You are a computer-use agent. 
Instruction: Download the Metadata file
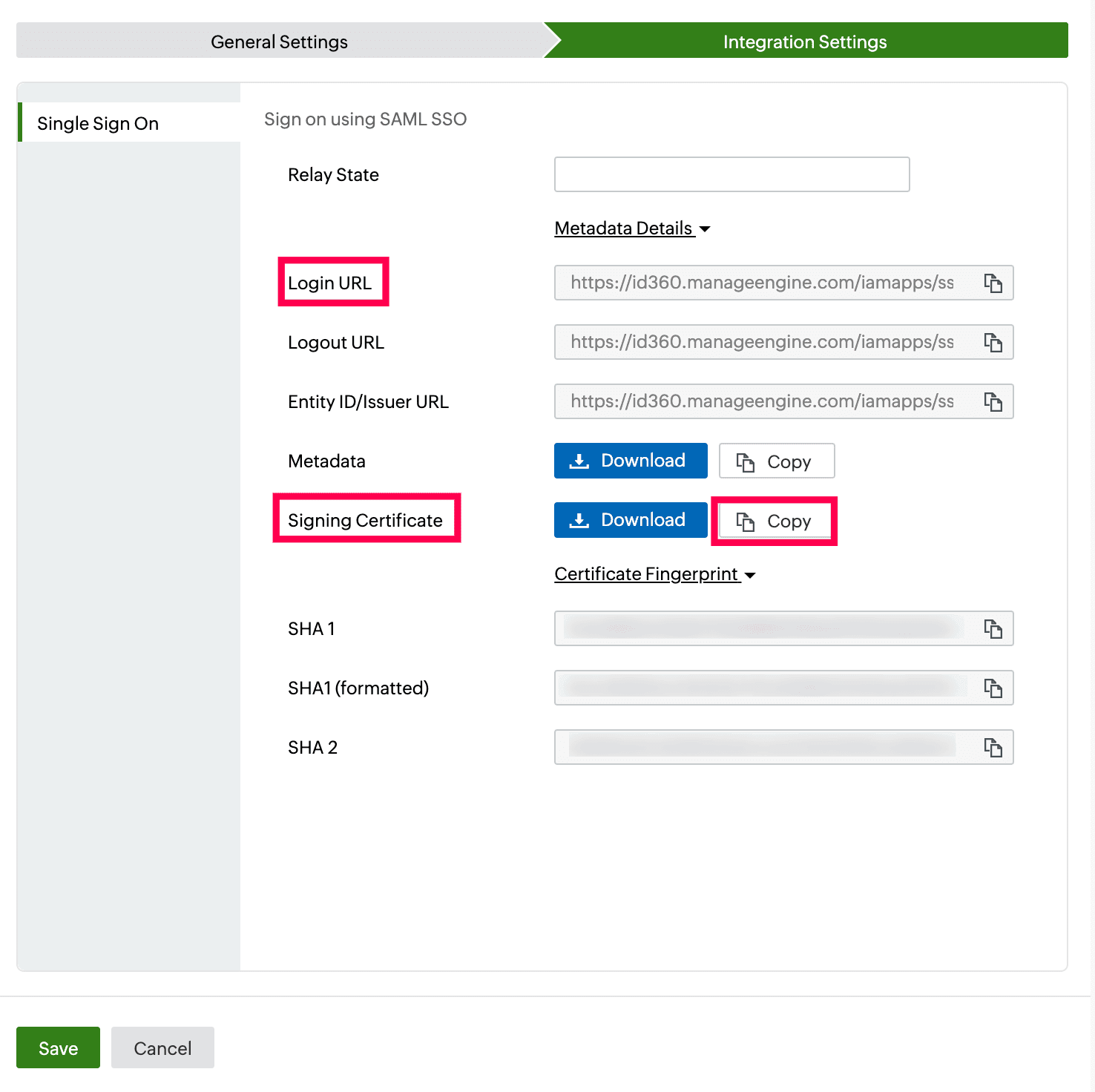pos(630,461)
